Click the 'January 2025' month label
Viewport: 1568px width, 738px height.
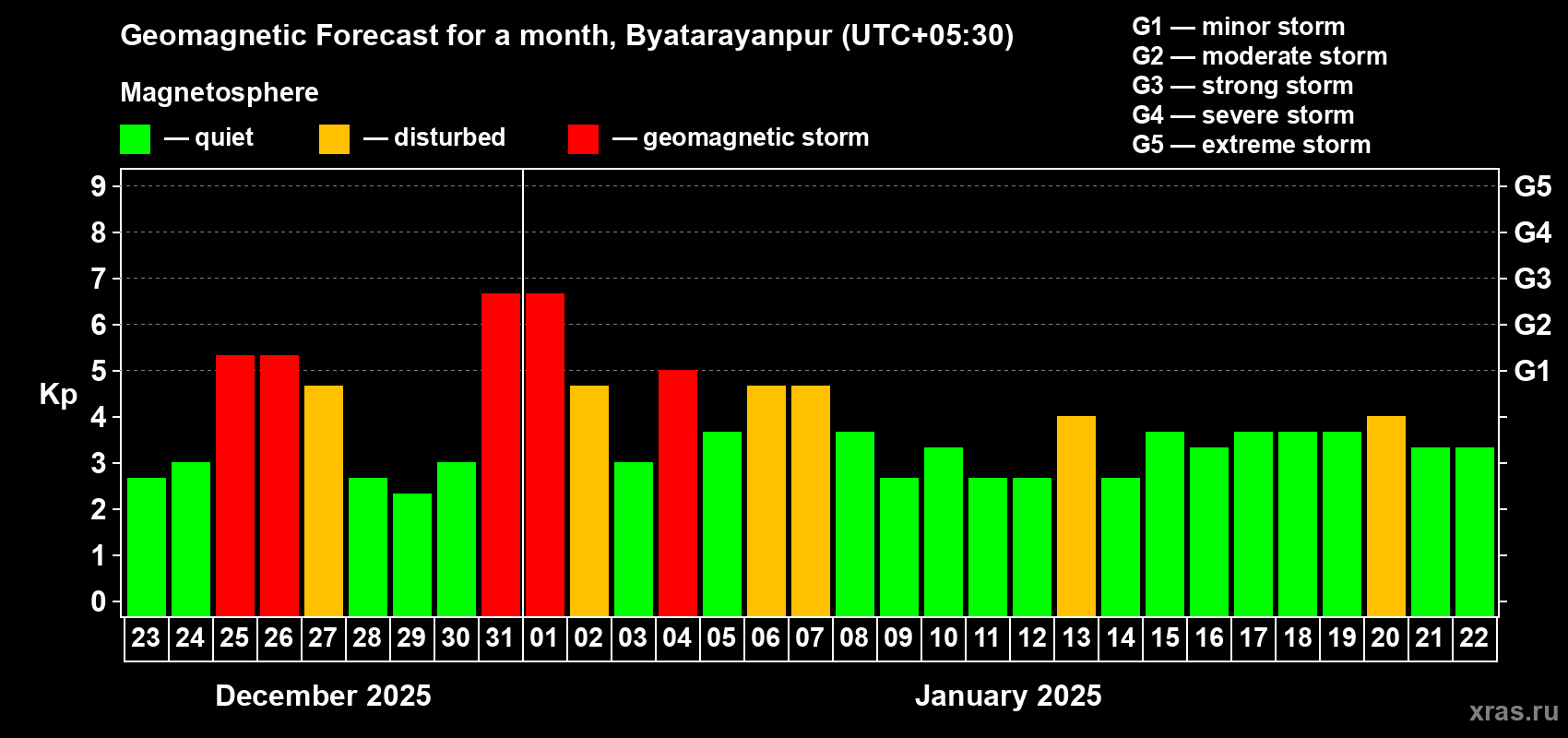coord(1008,696)
